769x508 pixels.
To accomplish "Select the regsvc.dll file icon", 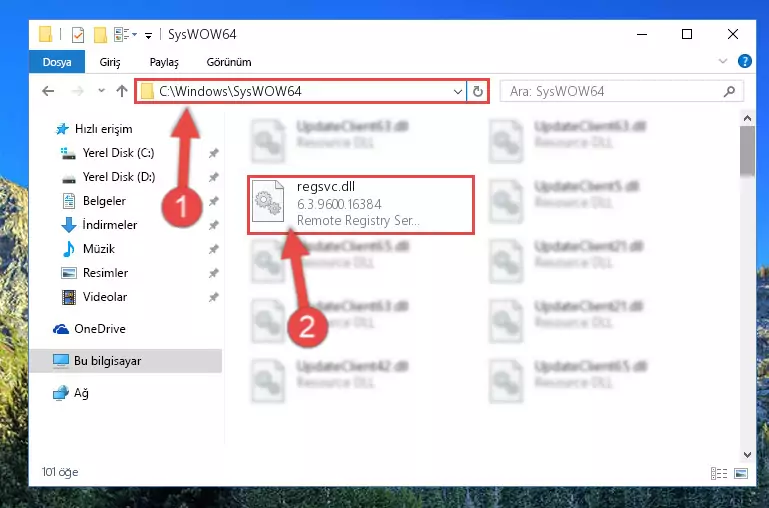I will tap(268, 202).
